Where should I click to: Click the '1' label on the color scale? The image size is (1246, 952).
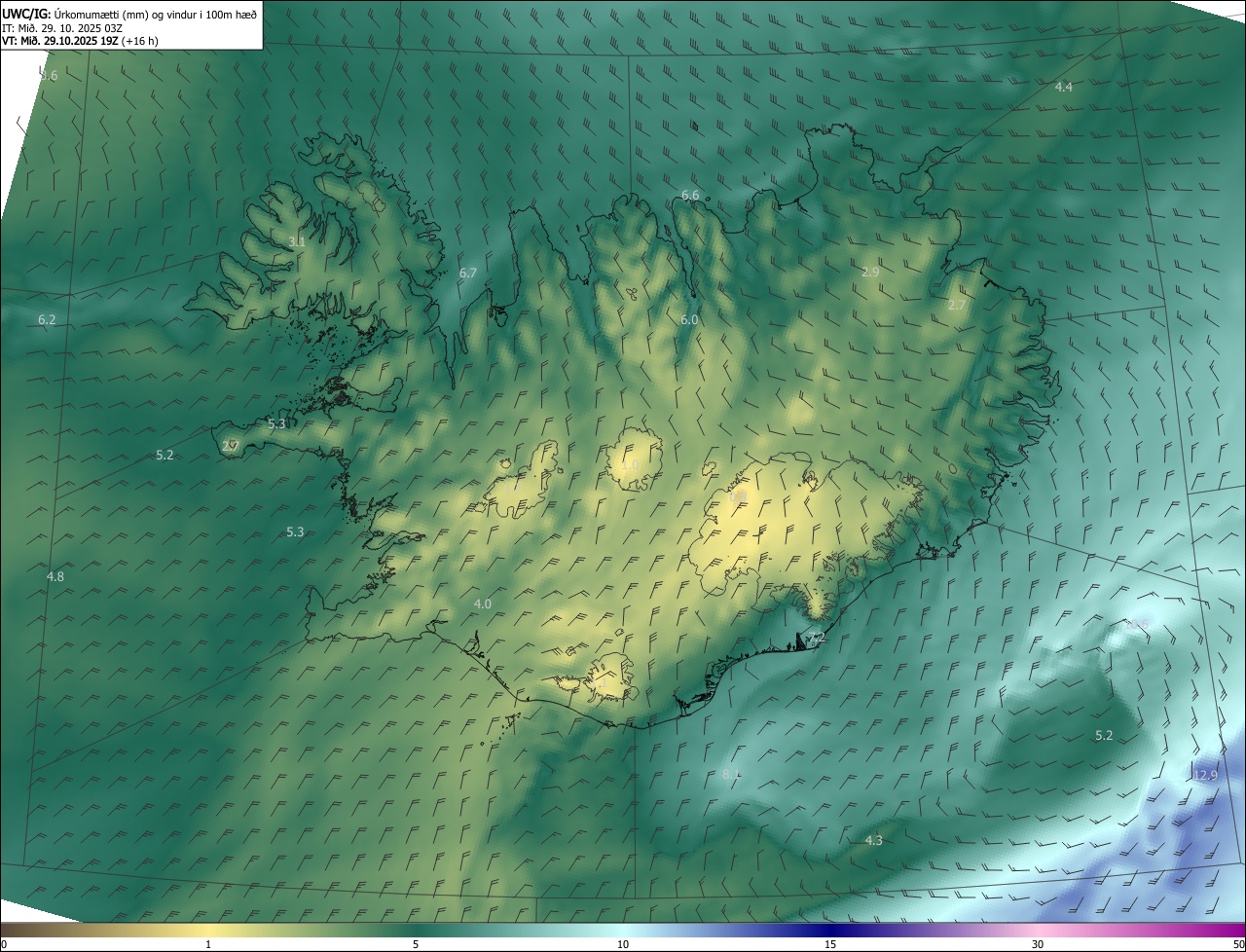[208, 945]
